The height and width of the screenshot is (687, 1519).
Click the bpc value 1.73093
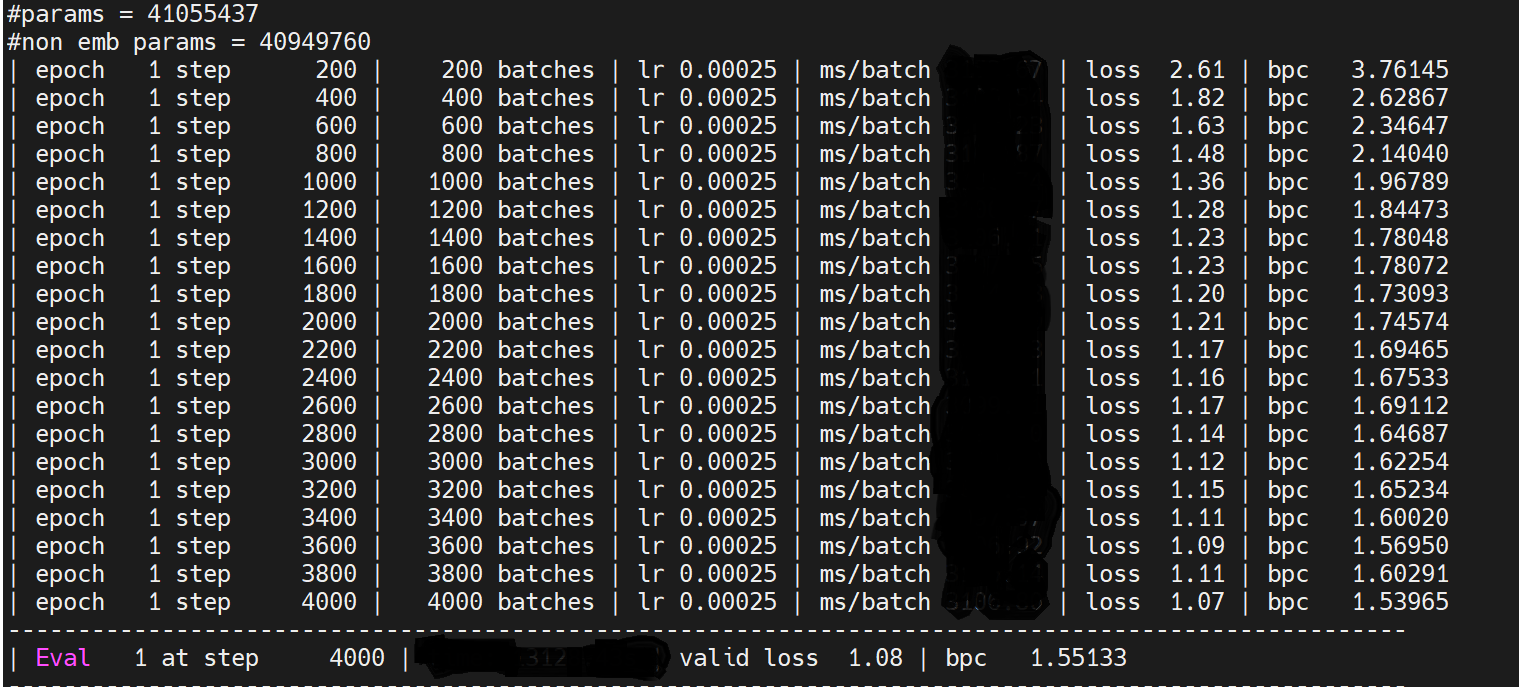[x=1399, y=294]
